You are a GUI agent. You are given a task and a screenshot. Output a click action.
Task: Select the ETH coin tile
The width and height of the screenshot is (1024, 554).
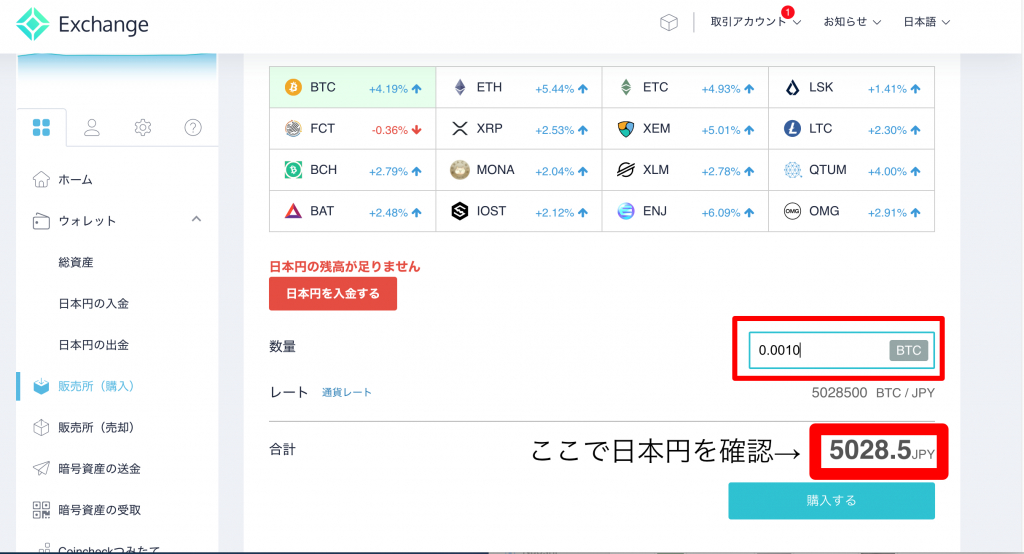click(x=518, y=87)
